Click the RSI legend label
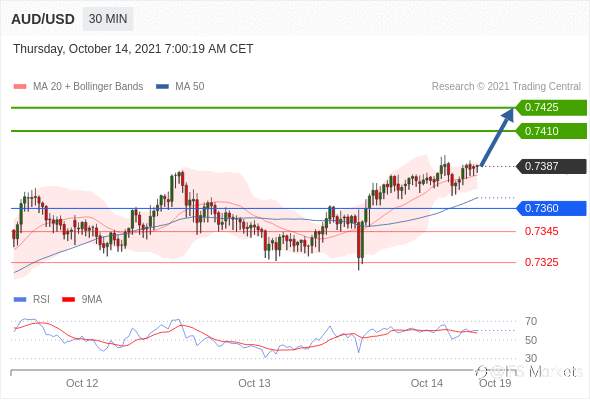Image resolution: width=590 pixels, height=400 pixels. point(41,299)
